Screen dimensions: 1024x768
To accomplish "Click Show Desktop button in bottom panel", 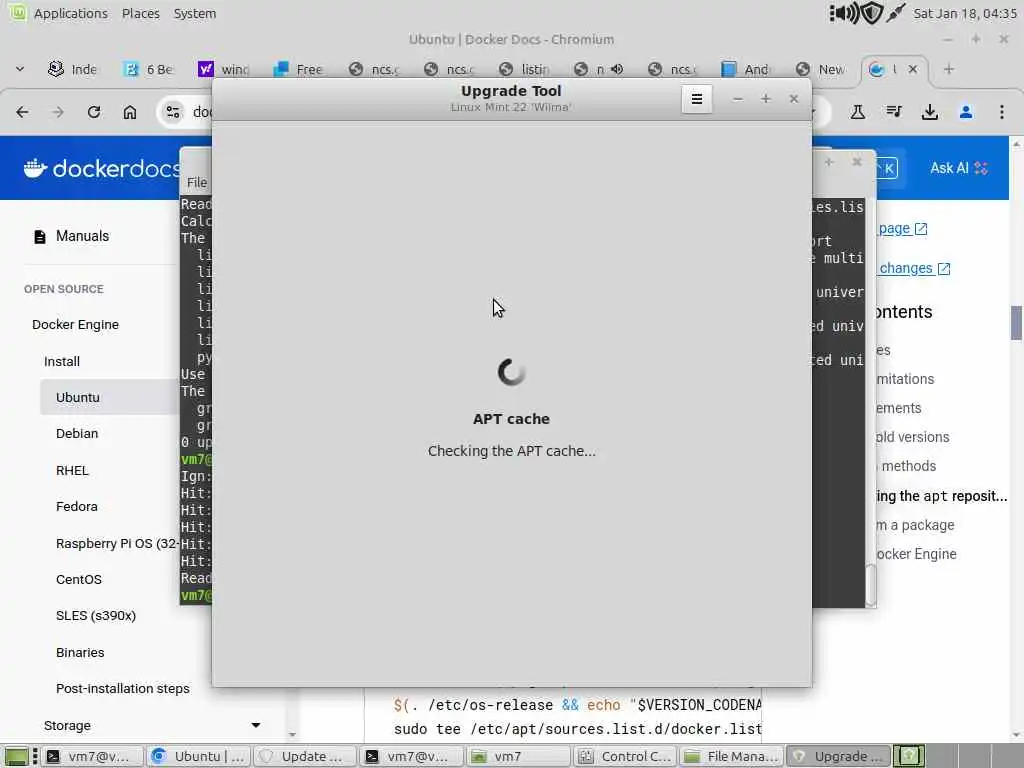I will (16, 756).
